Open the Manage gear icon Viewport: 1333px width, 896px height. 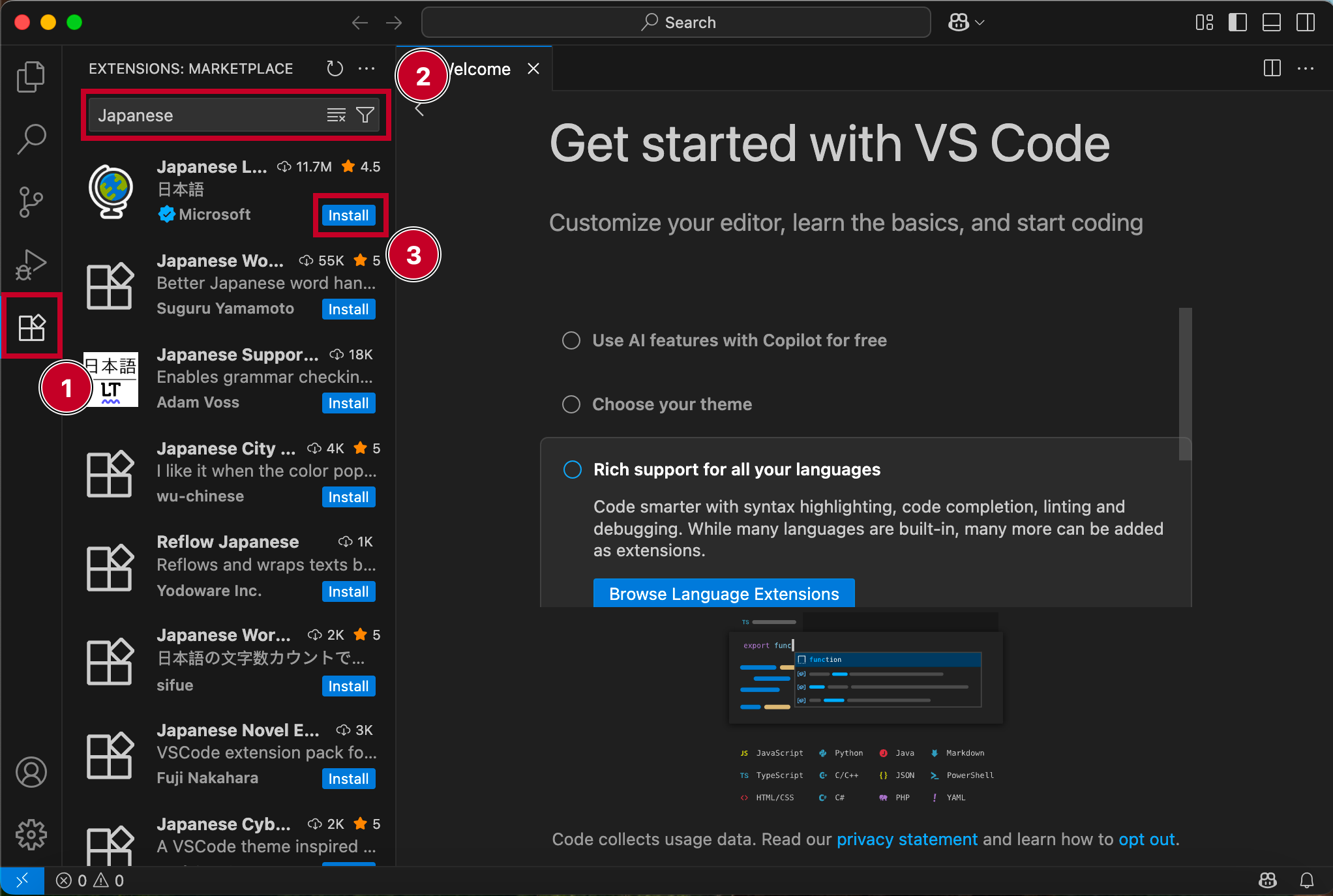[x=31, y=835]
